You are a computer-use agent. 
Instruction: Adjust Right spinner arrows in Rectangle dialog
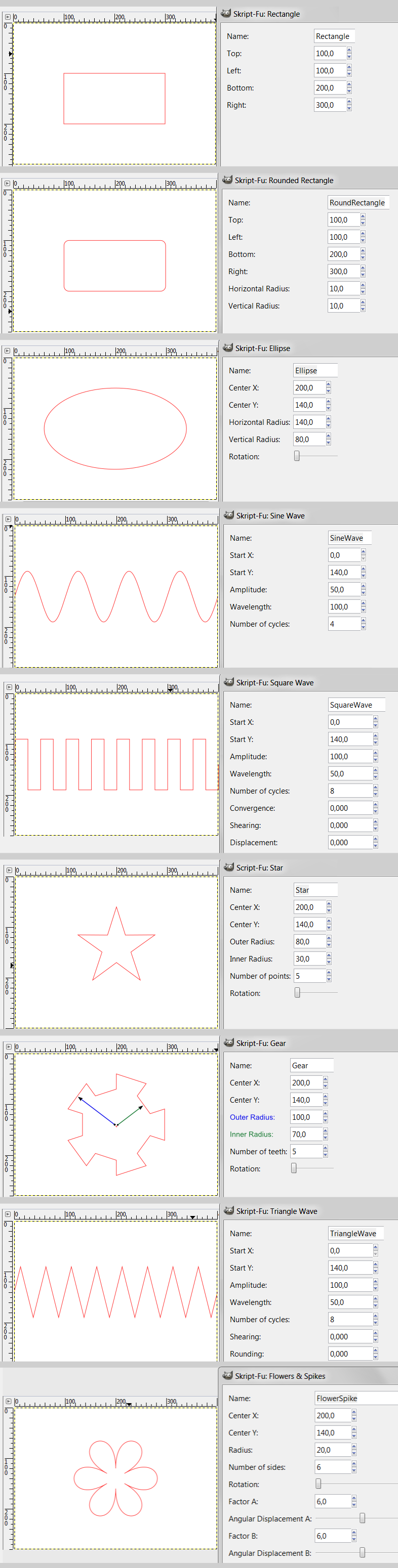point(349,105)
